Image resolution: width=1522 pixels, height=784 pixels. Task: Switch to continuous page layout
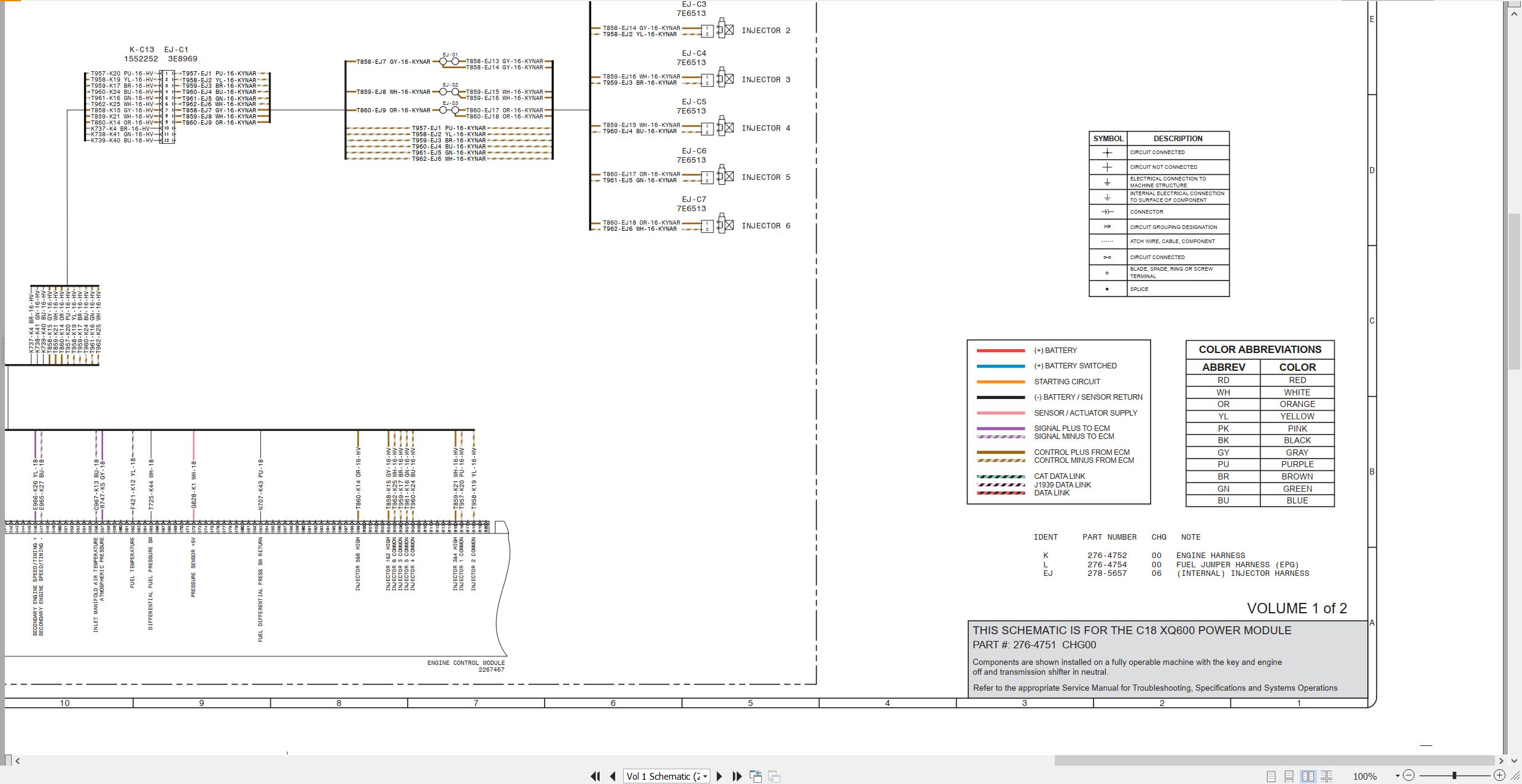click(x=1289, y=777)
